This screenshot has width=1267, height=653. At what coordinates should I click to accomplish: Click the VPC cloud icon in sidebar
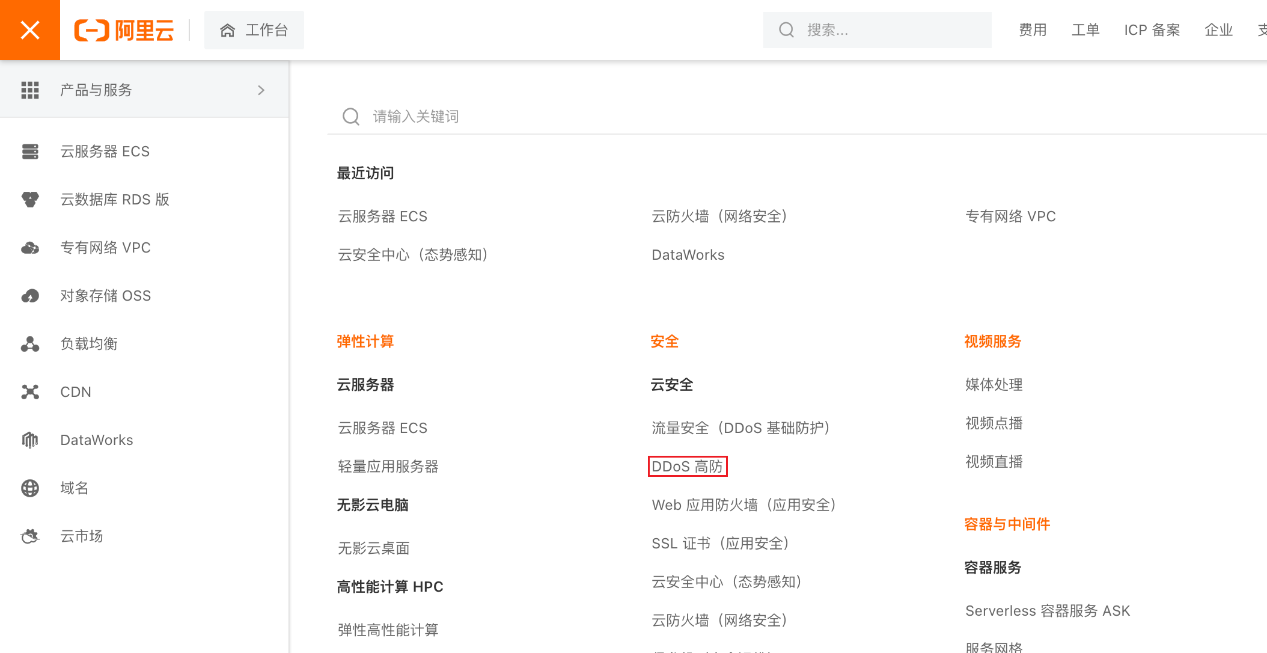point(30,248)
